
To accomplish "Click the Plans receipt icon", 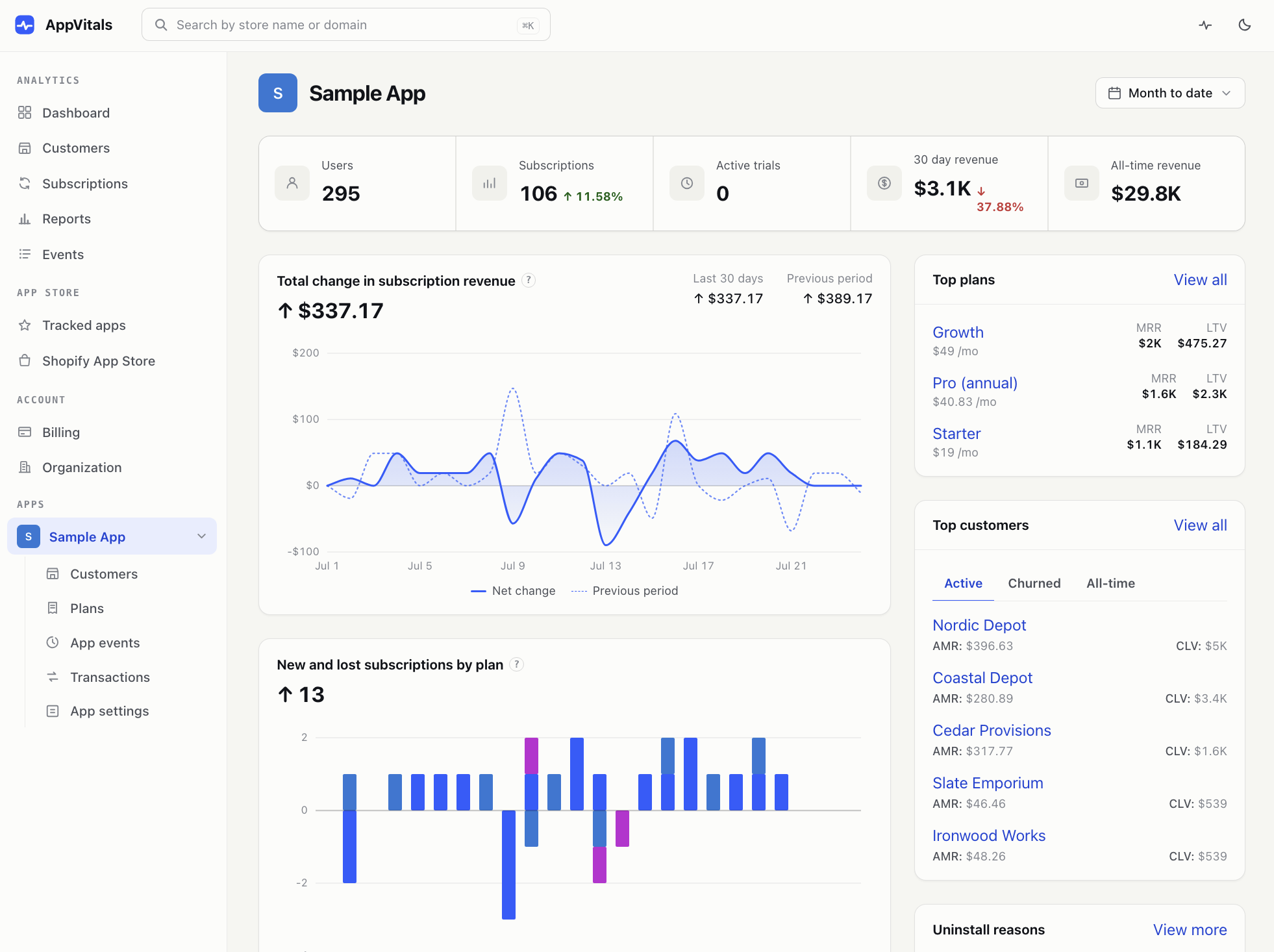I will tap(53, 608).
